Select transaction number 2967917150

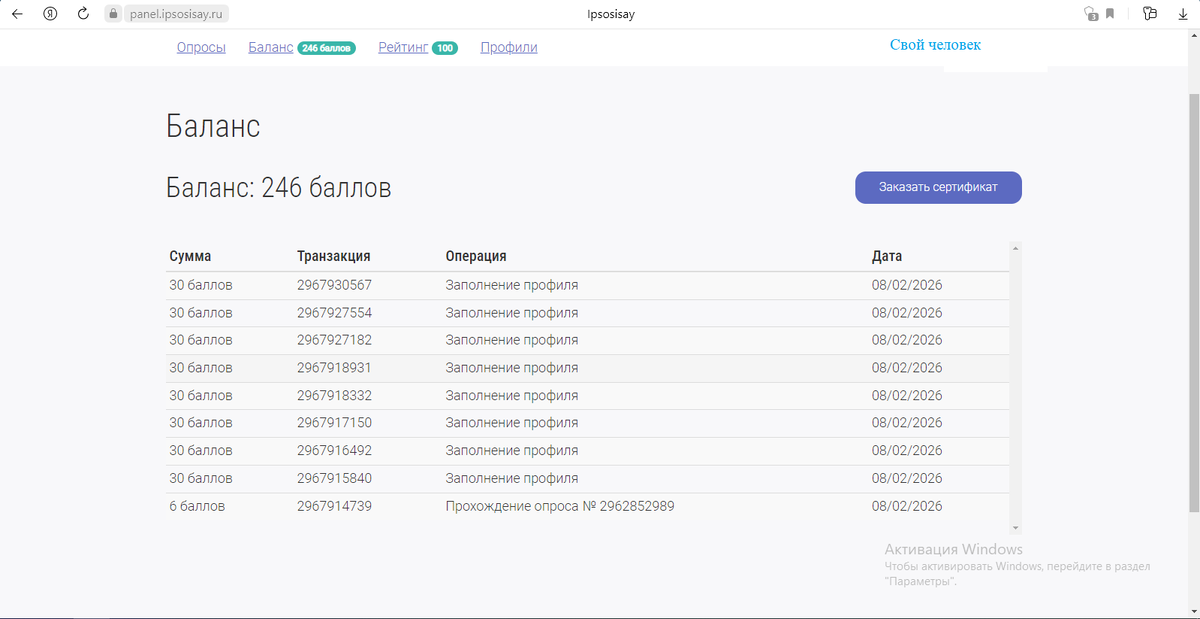(334, 423)
